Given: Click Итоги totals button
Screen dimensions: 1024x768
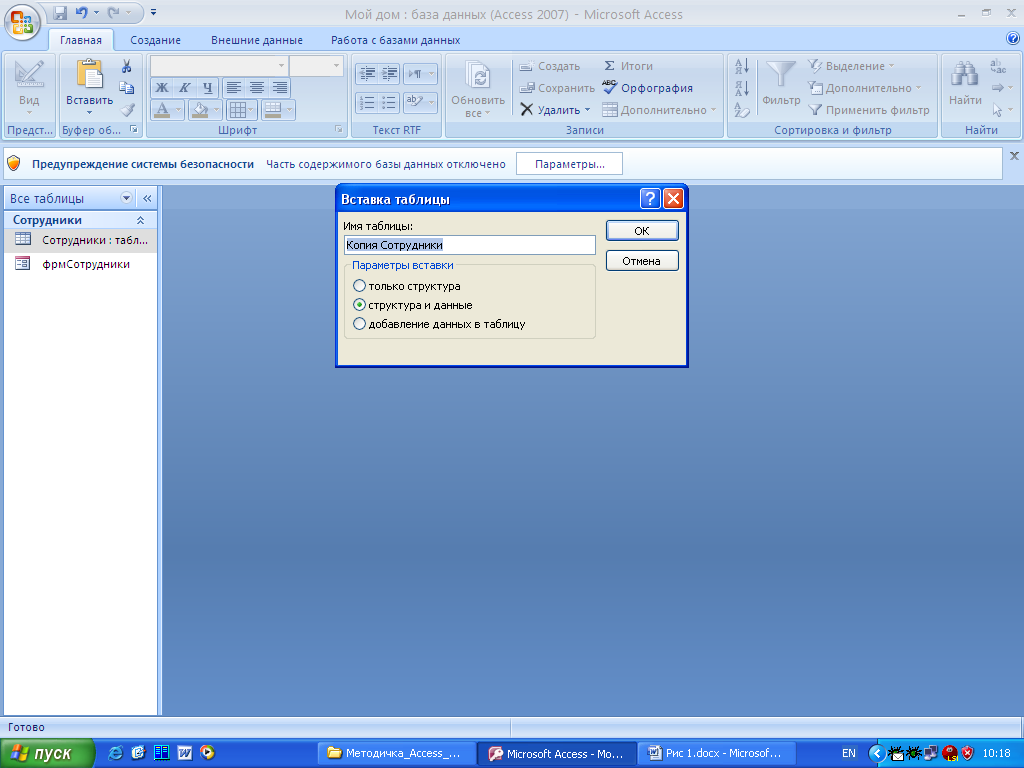Looking at the screenshot, I should (628, 66).
